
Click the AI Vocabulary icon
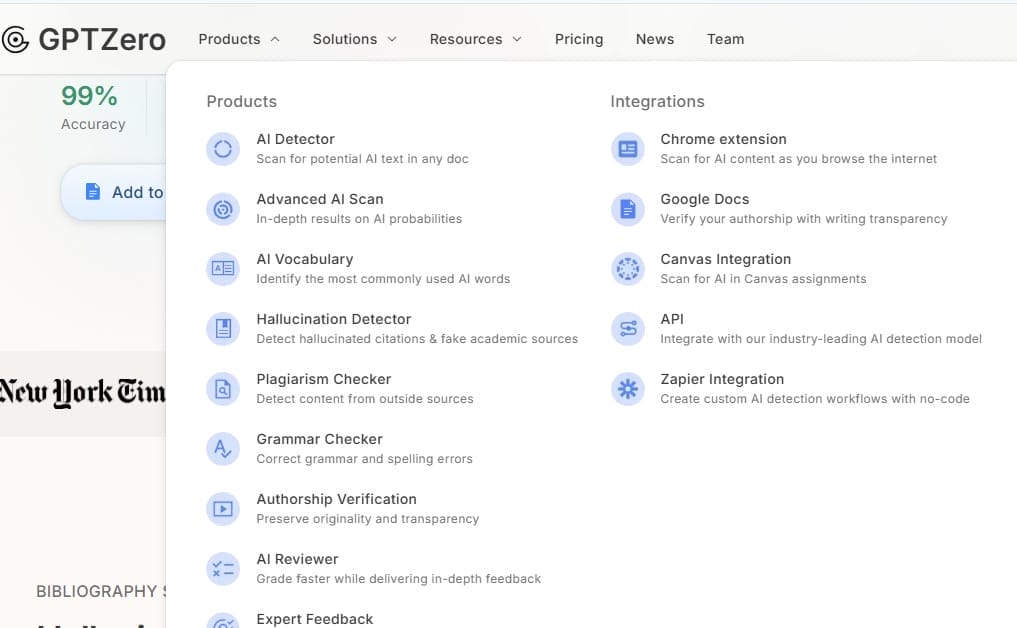(222, 269)
